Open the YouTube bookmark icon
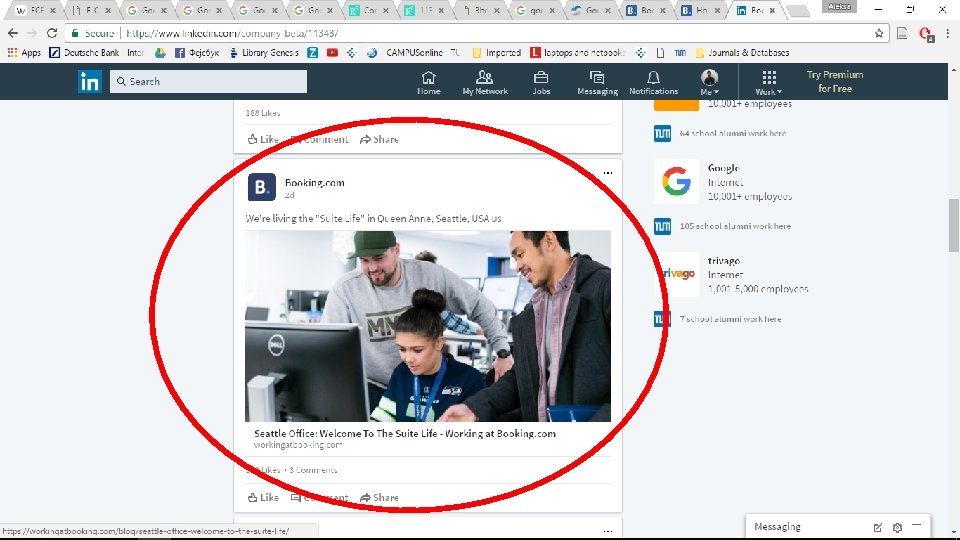Screen dimensions: 960x540 click(332, 53)
